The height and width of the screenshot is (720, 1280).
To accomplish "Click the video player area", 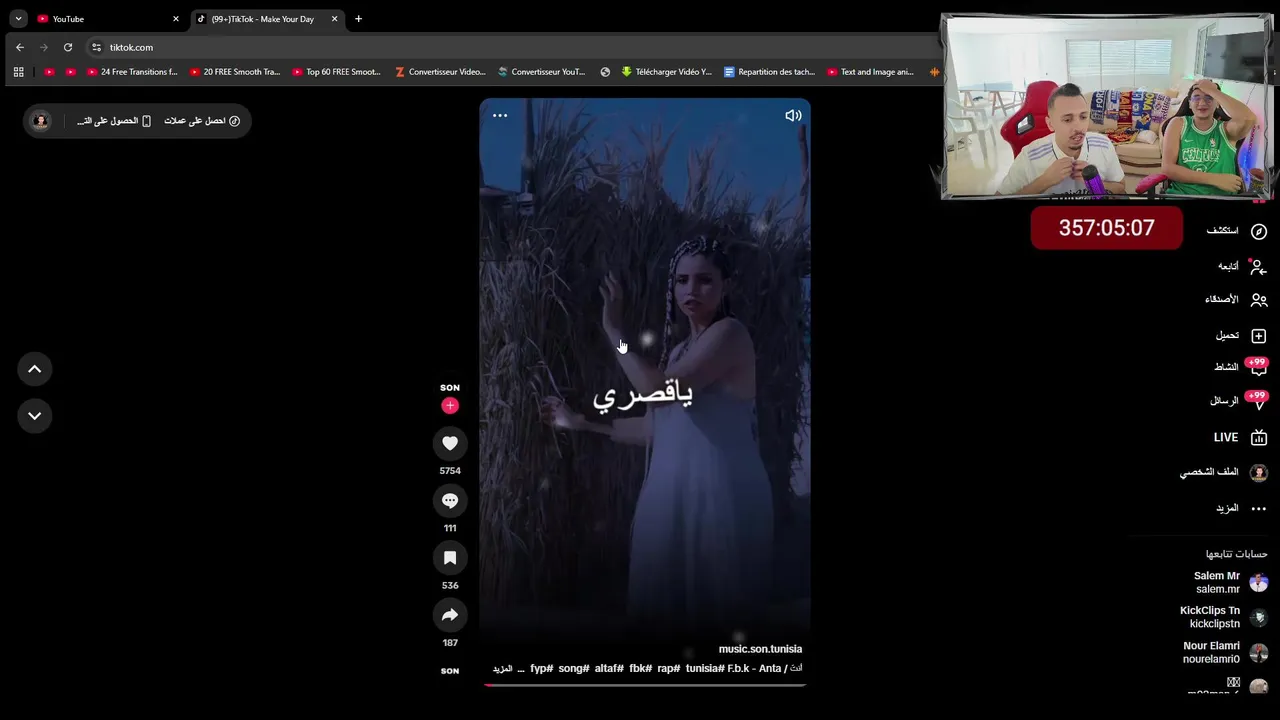I will click(x=645, y=390).
